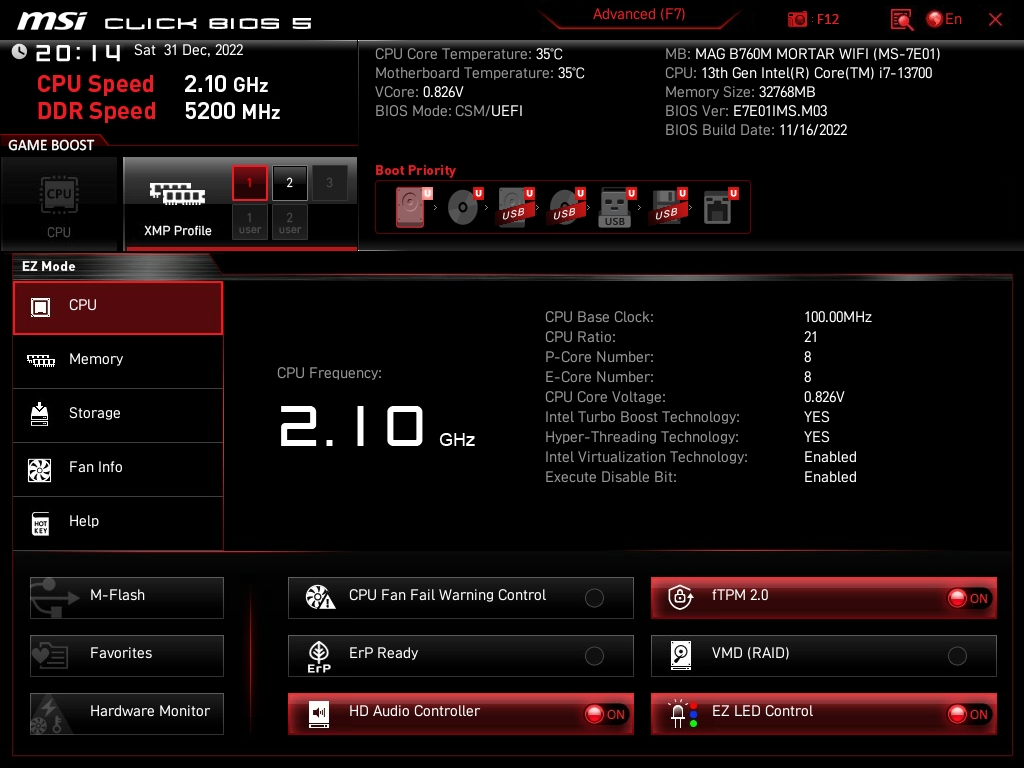
Task: Select XMP profile 1
Action: (x=249, y=183)
